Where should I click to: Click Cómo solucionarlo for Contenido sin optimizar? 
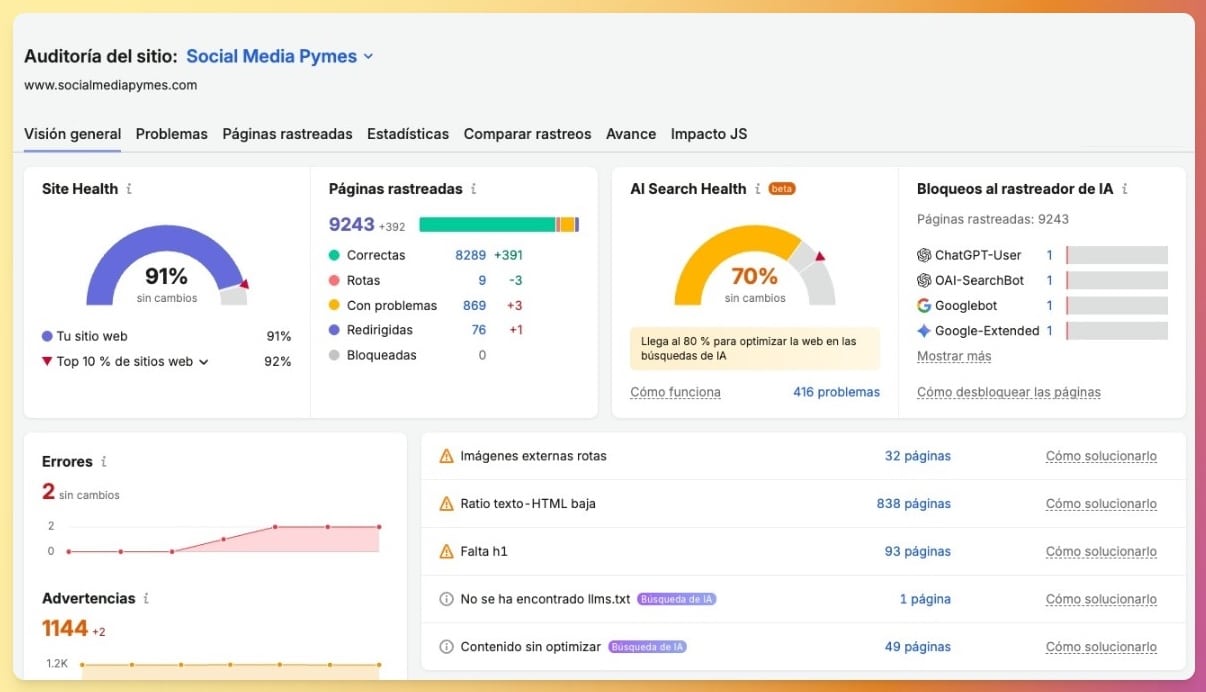(x=1101, y=647)
